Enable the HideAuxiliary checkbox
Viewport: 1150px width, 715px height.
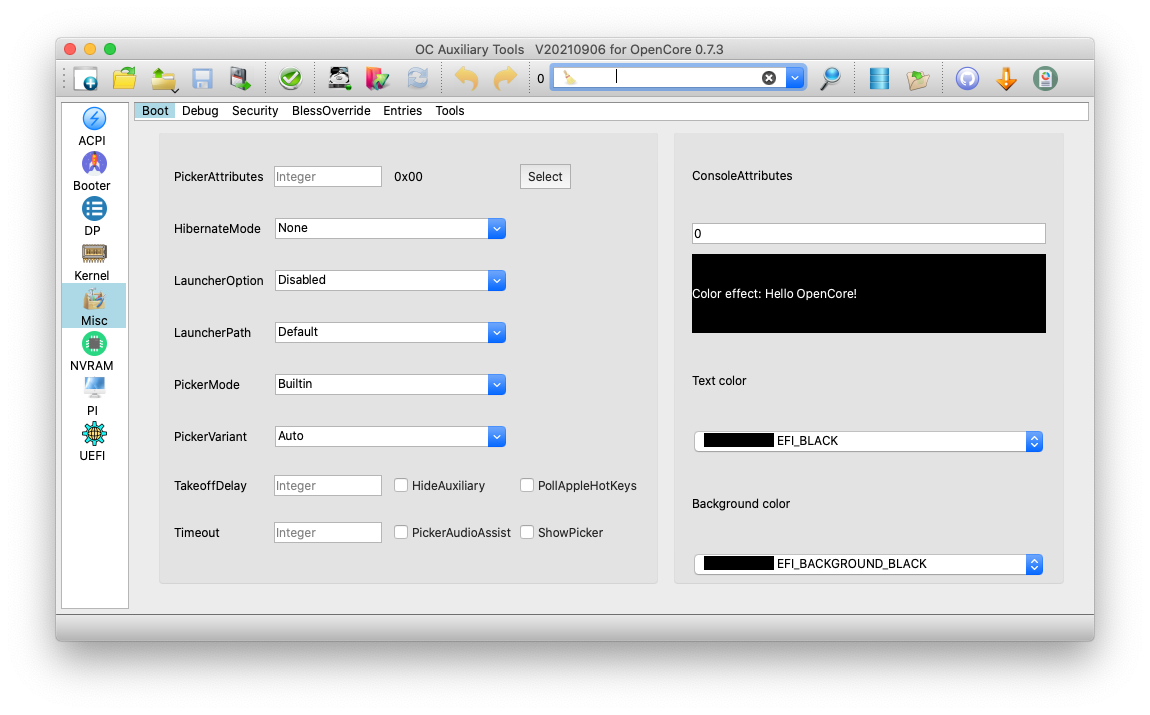tap(401, 485)
